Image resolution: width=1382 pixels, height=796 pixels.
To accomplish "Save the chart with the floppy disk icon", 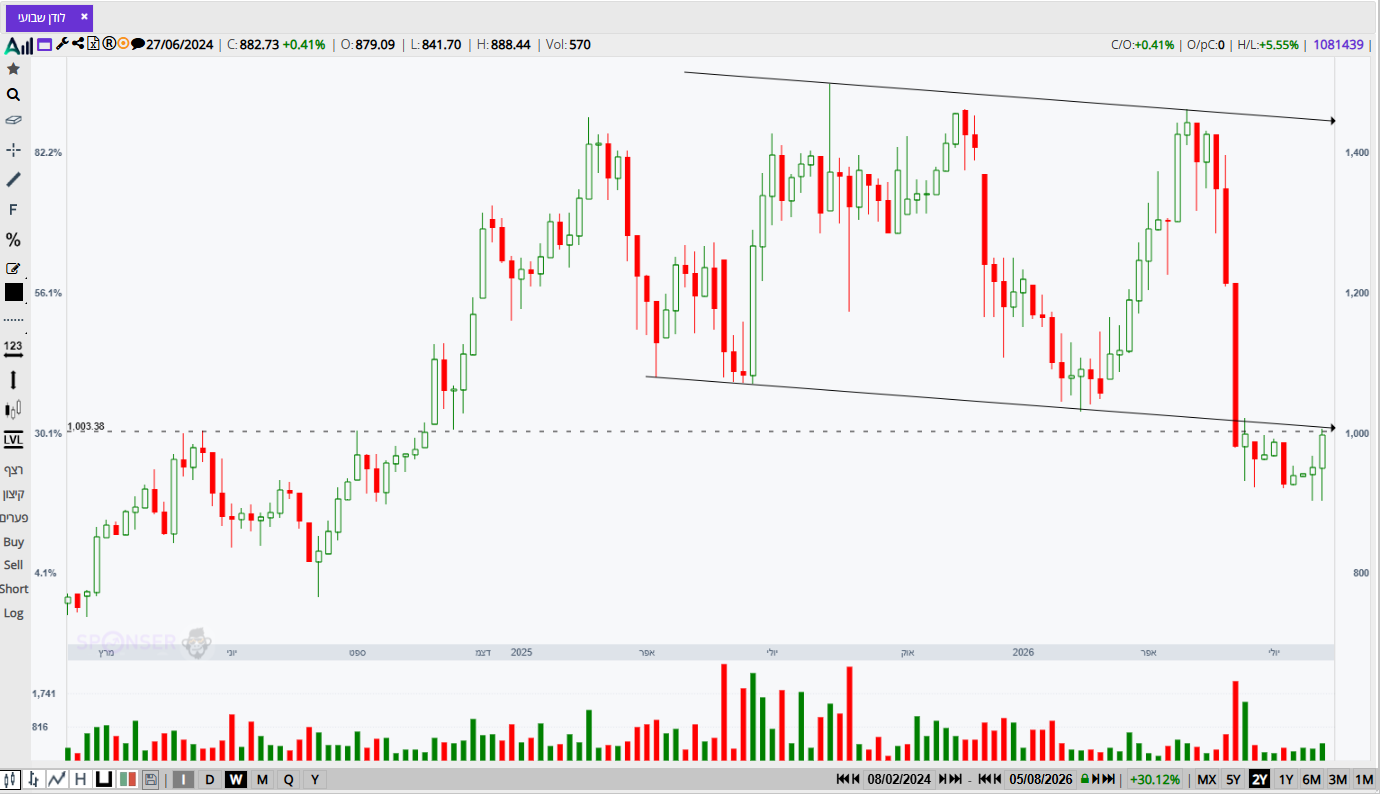I will (150, 779).
